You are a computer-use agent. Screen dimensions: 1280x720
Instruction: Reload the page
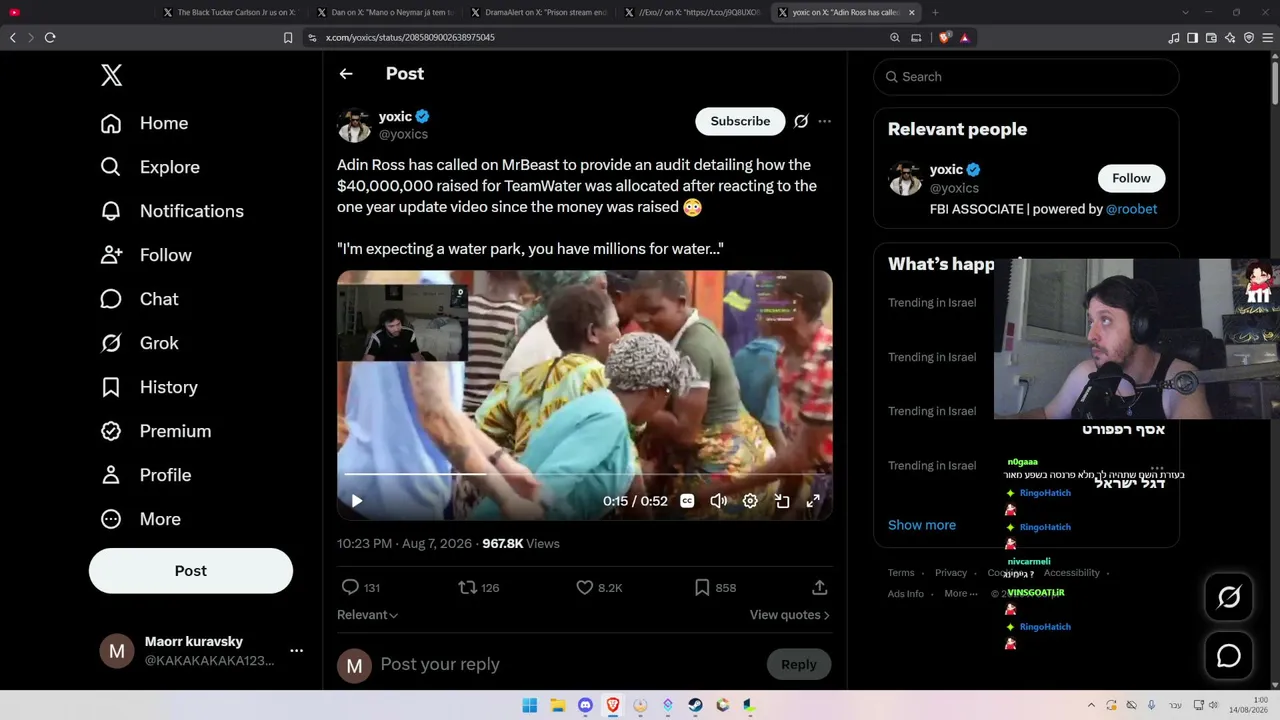(x=50, y=38)
